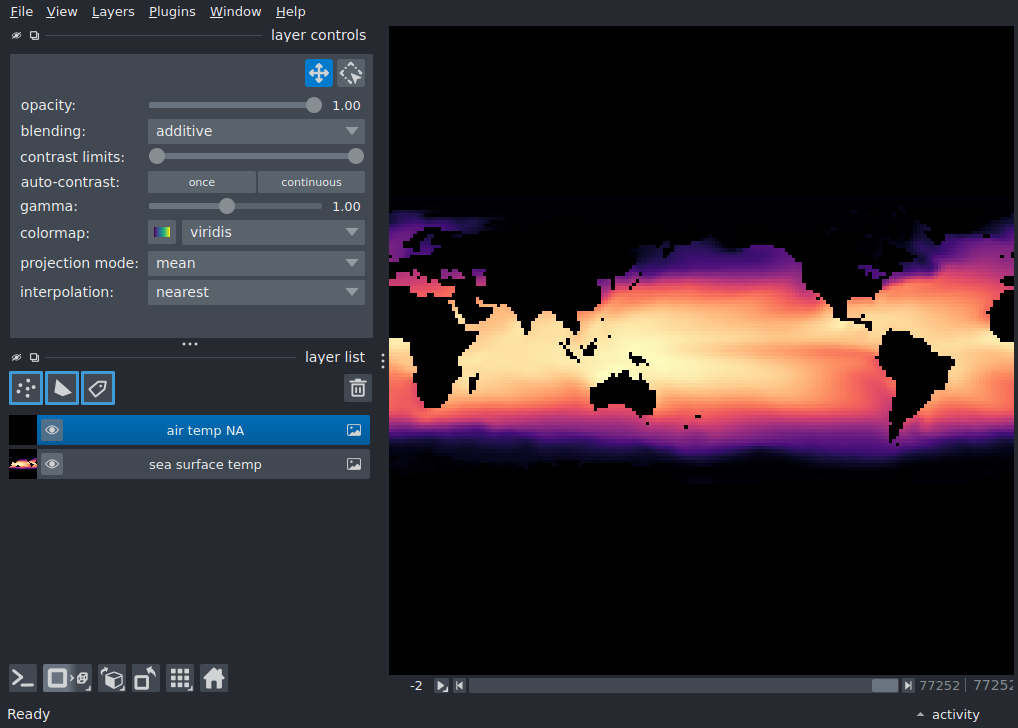This screenshot has height=728, width=1018.
Task: Open the Plugins menu
Action: [172, 12]
